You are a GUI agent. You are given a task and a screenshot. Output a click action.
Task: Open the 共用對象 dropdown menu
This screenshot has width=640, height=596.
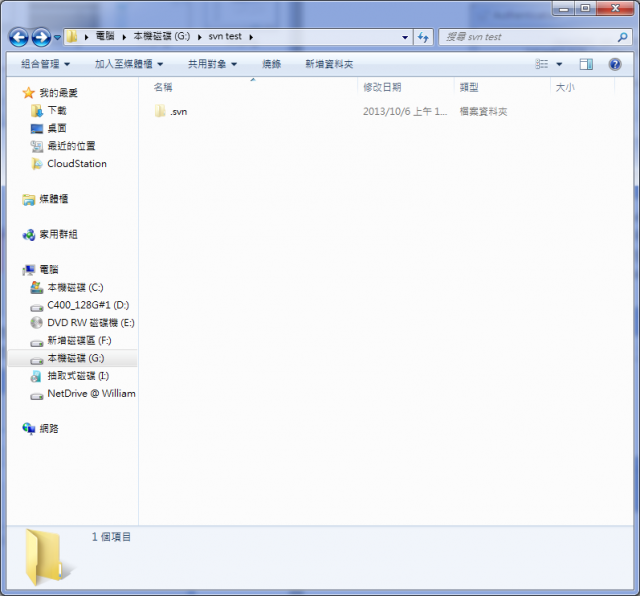[212, 64]
